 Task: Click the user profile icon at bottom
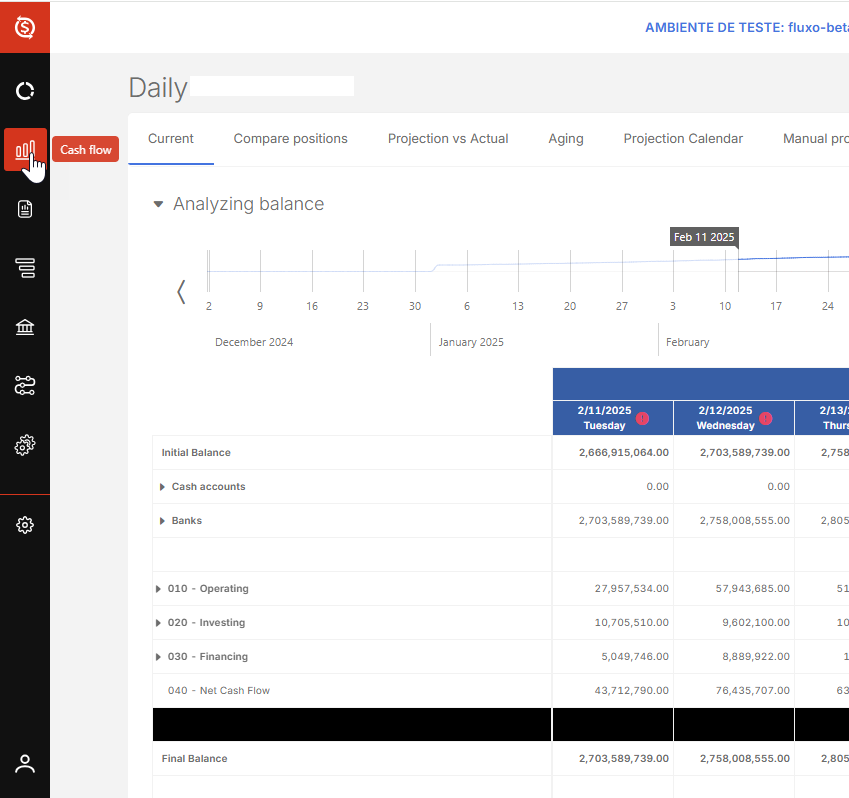[25, 764]
